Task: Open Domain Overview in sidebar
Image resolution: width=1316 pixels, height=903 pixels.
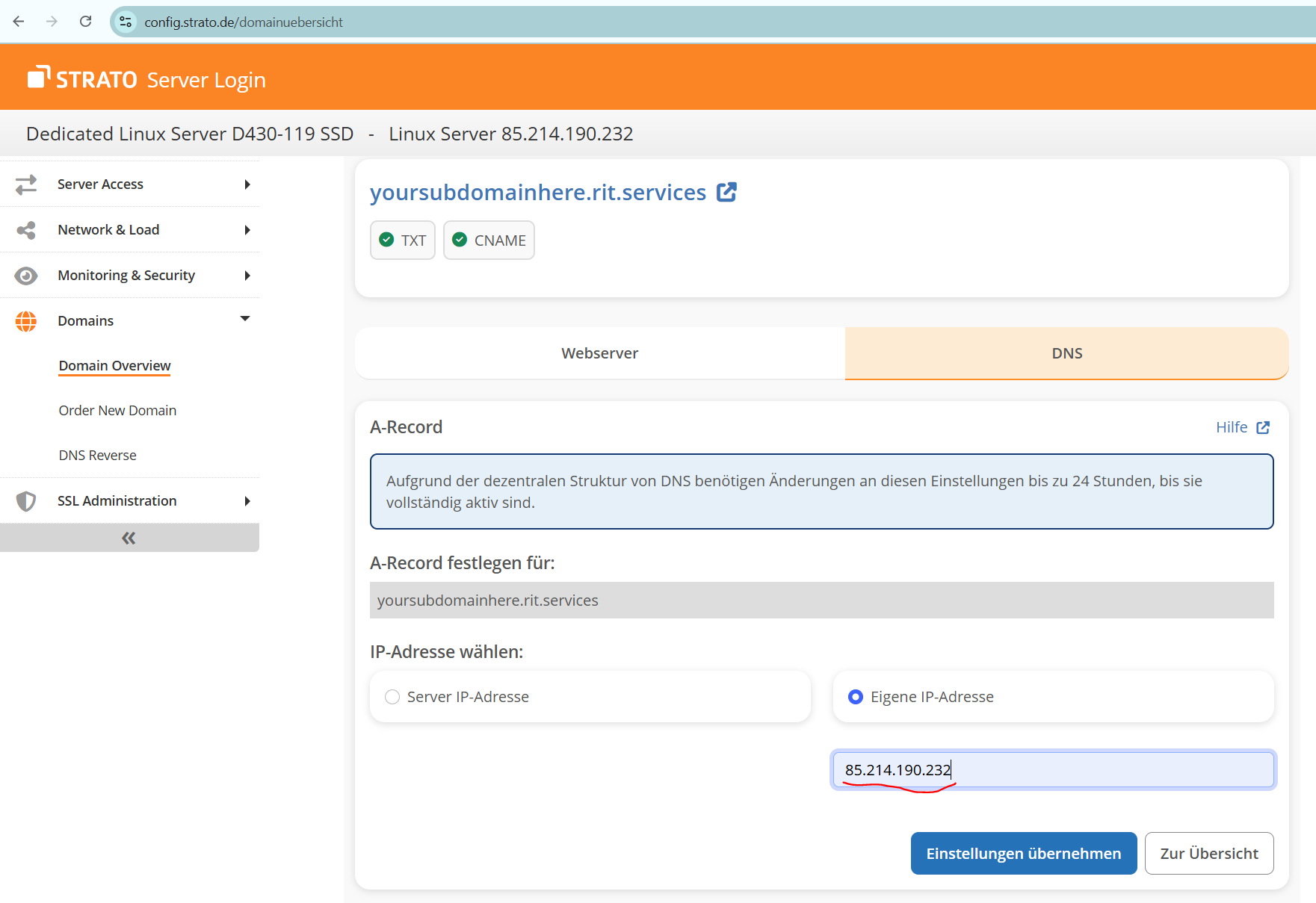Action: tap(115, 366)
